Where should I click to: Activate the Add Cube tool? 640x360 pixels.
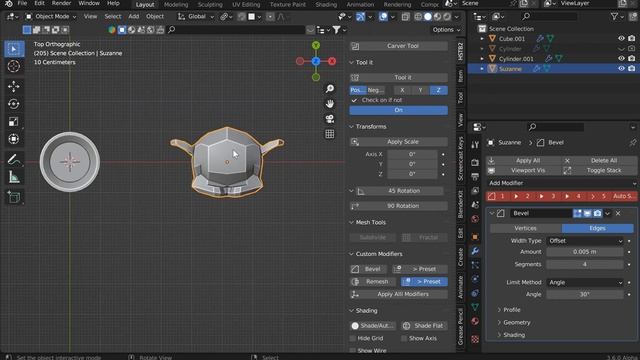pos(14,198)
